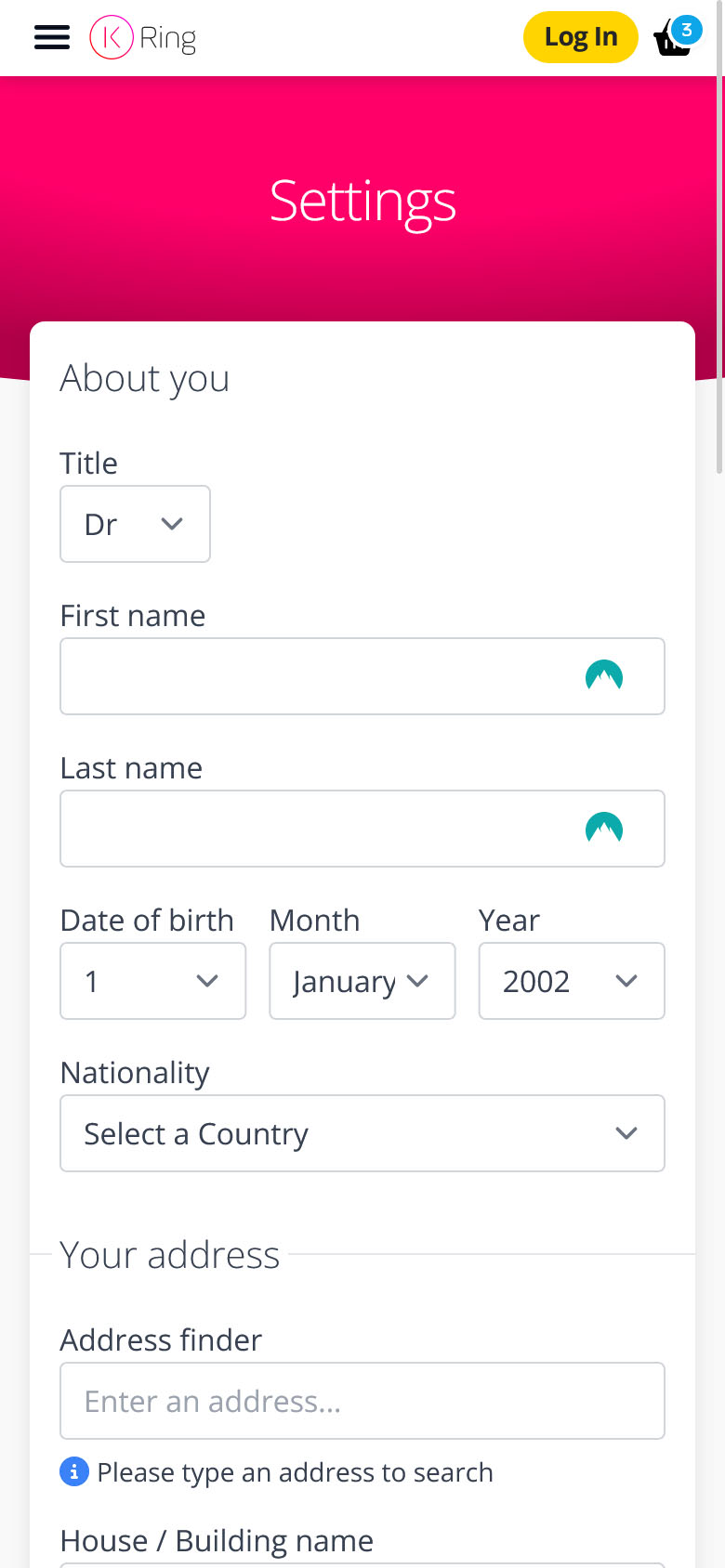
Task: Click the basket item count badge
Action: 687,30
